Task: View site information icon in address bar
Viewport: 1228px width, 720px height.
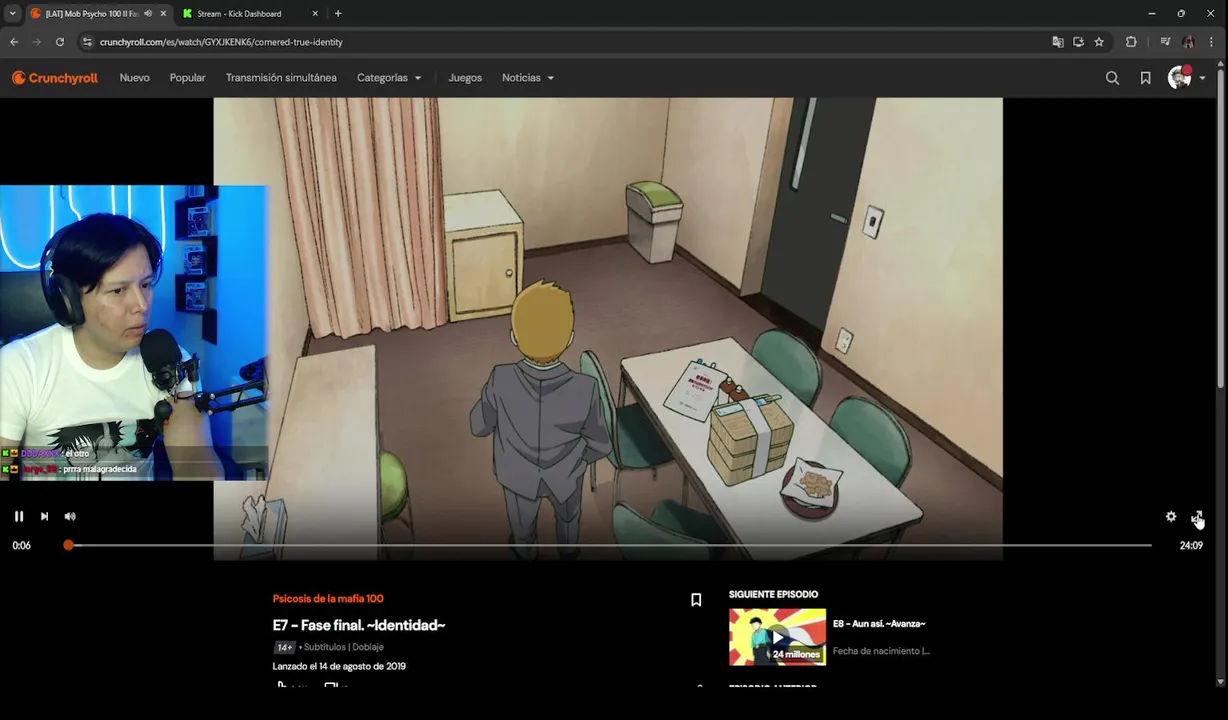Action: coord(87,42)
